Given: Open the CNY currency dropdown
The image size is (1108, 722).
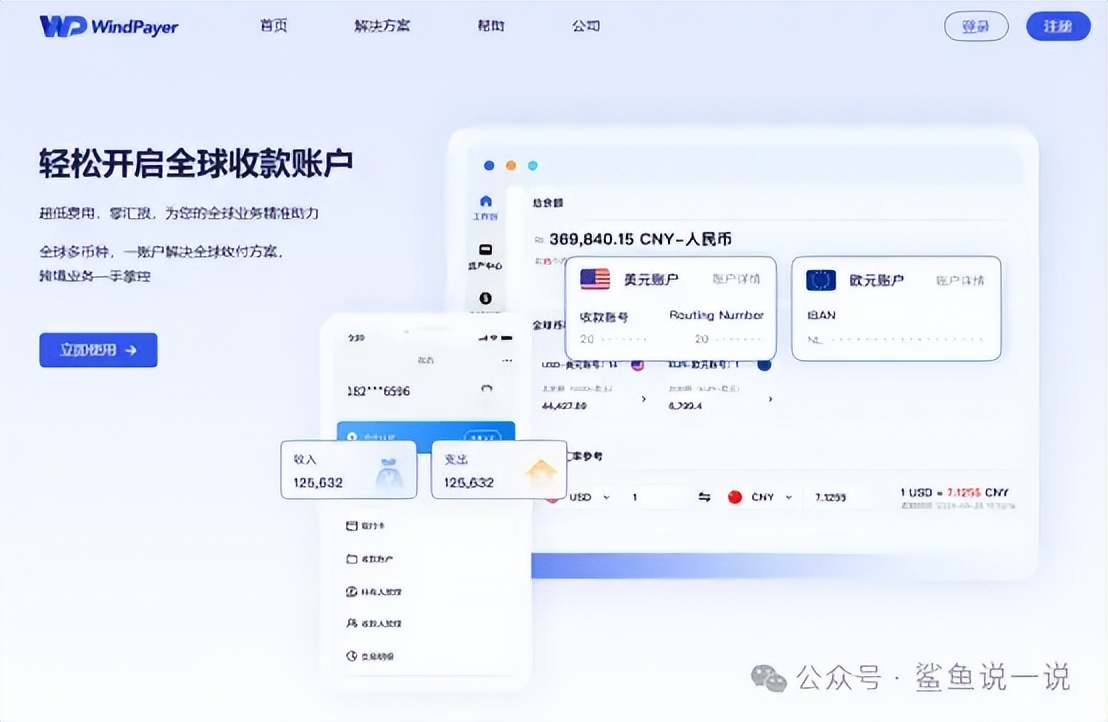Looking at the screenshot, I should coord(772,497).
